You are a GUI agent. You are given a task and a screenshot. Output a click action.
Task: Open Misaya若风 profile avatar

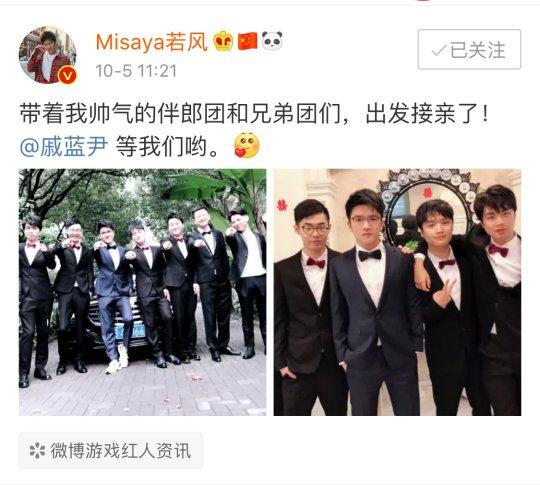[x=48, y=54]
